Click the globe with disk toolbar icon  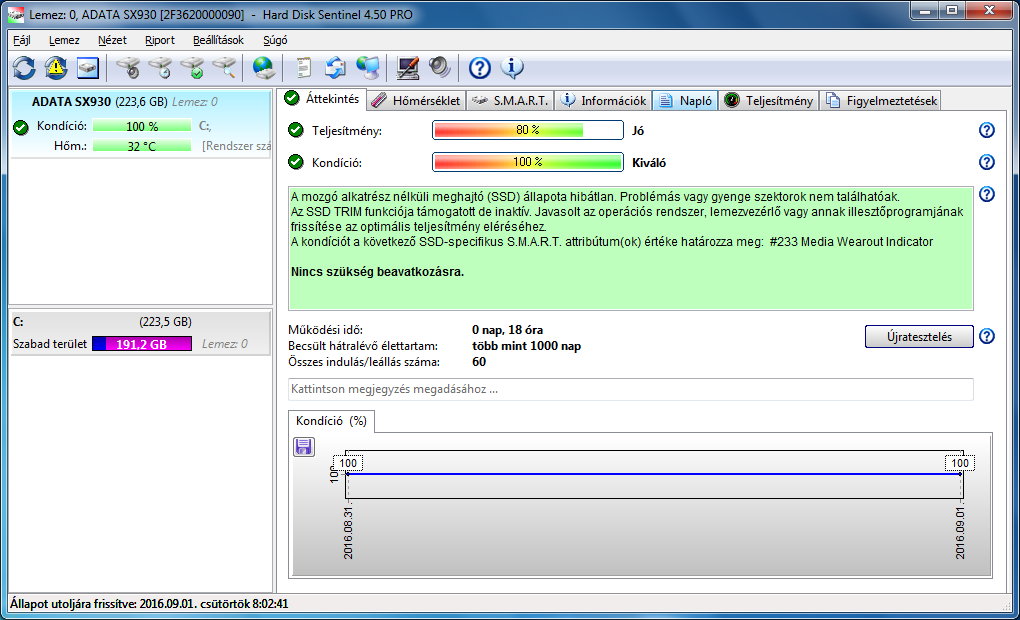(263, 68)
